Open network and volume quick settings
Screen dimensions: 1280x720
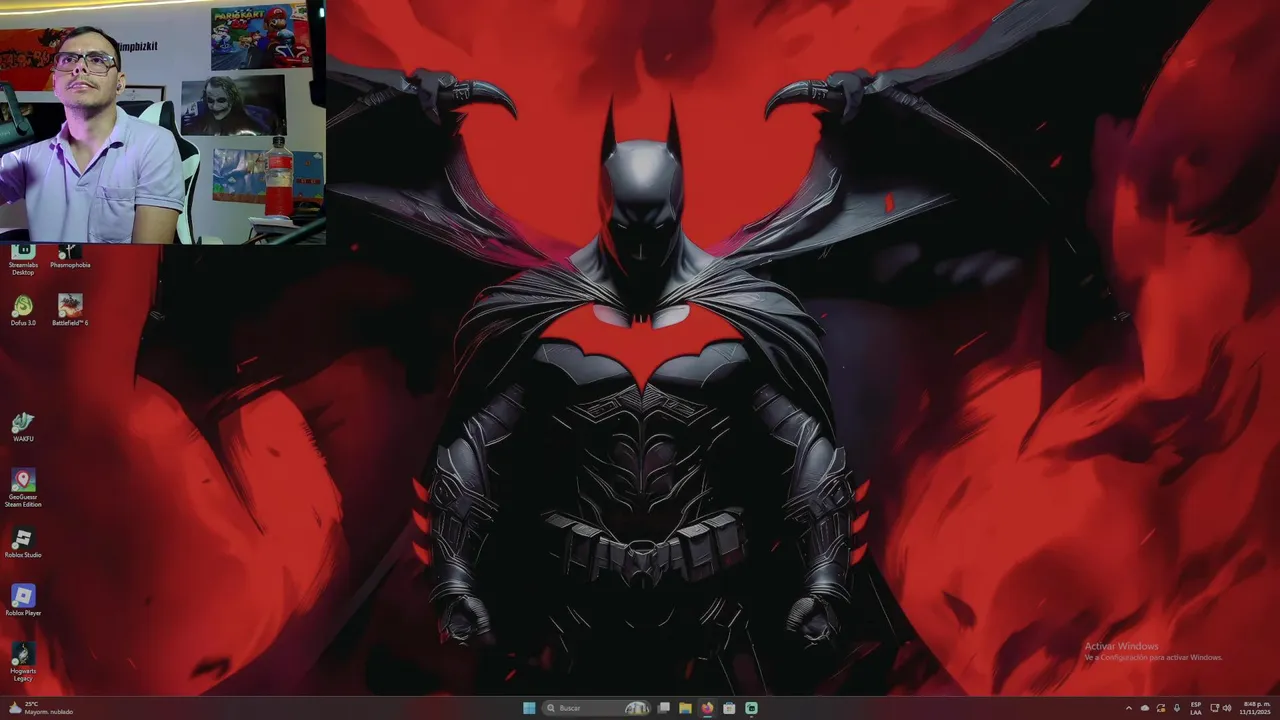click(x=1221, y=708)
